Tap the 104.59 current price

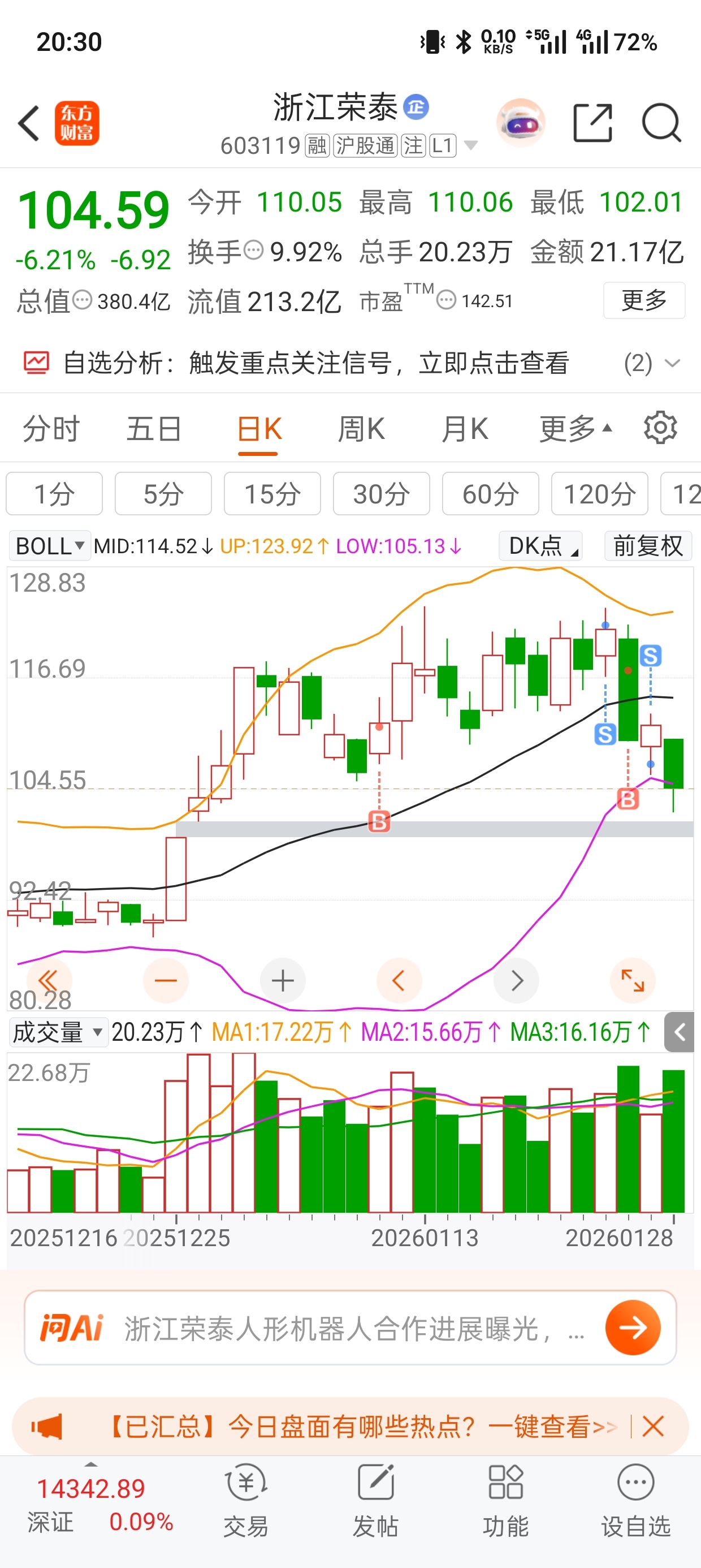(94, 210)
